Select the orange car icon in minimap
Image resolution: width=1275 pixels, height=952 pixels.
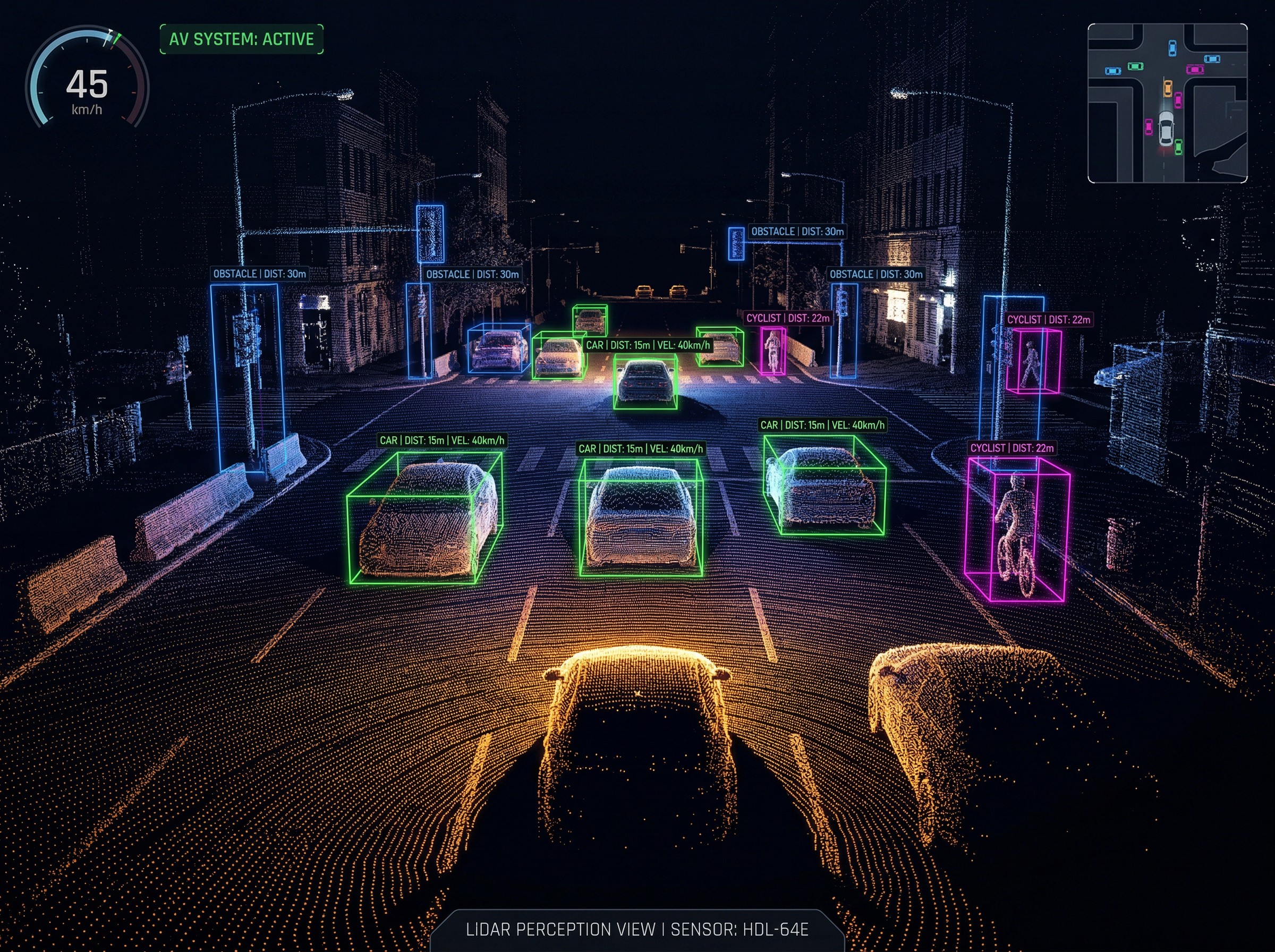tap(1167, 88)
